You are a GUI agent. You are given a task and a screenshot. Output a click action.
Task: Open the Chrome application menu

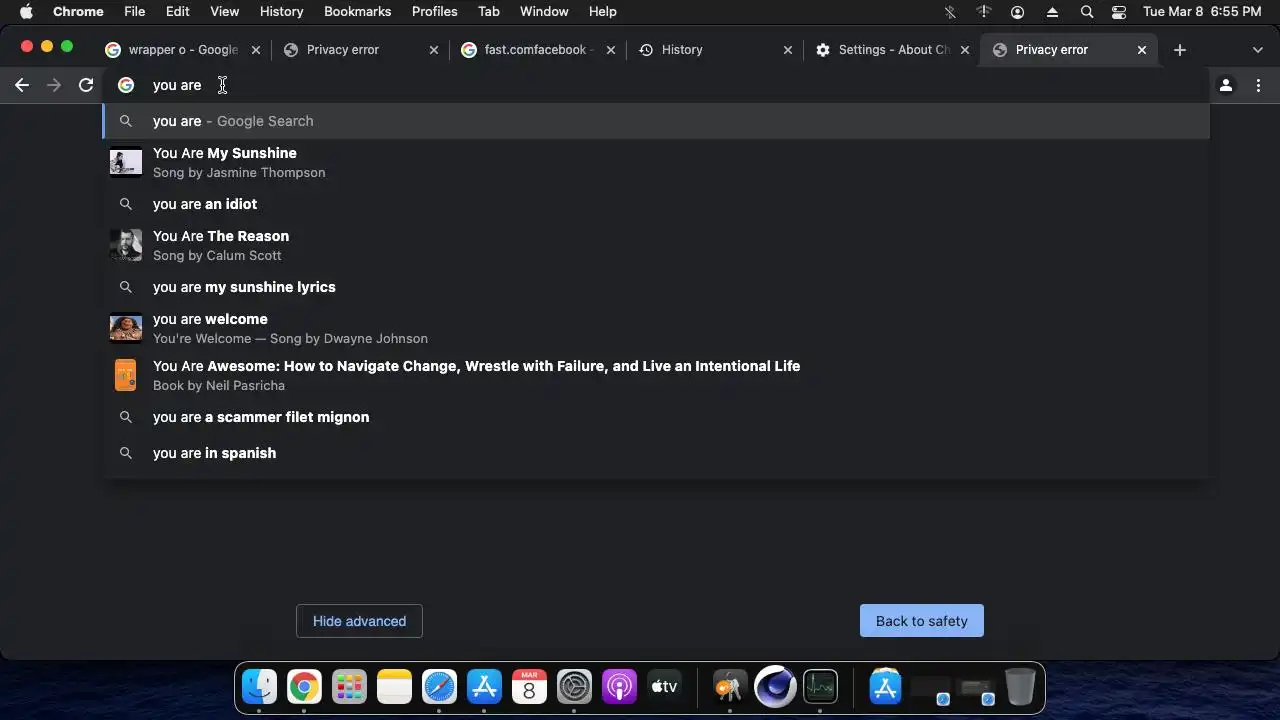click(x=78, y=12)
